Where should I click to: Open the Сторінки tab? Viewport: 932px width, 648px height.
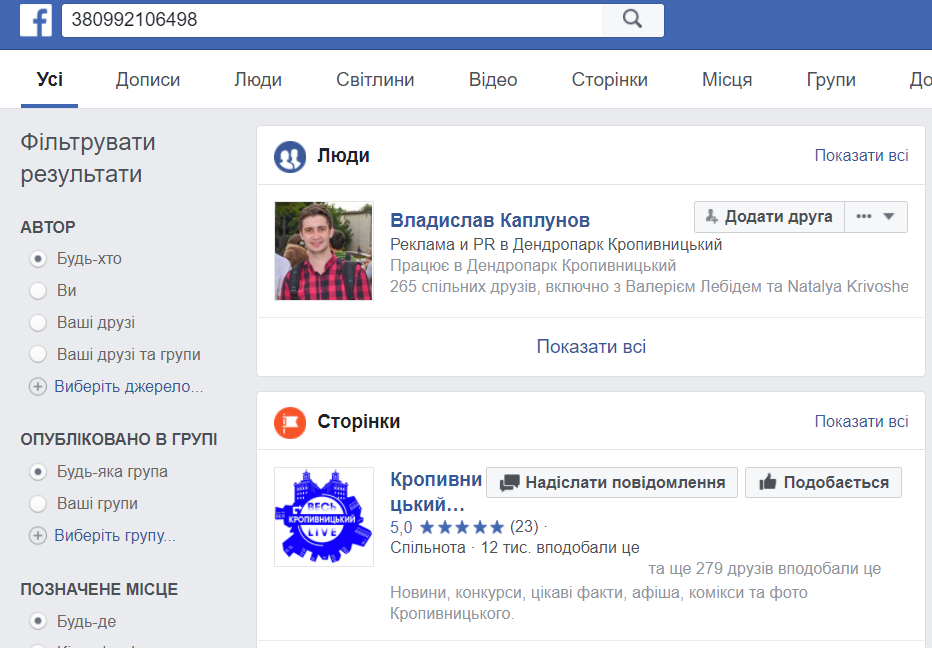pos(609,80)
